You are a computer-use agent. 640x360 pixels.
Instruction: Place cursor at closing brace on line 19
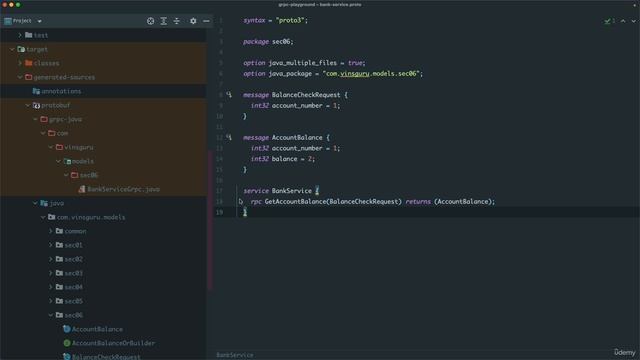[245, 212]
